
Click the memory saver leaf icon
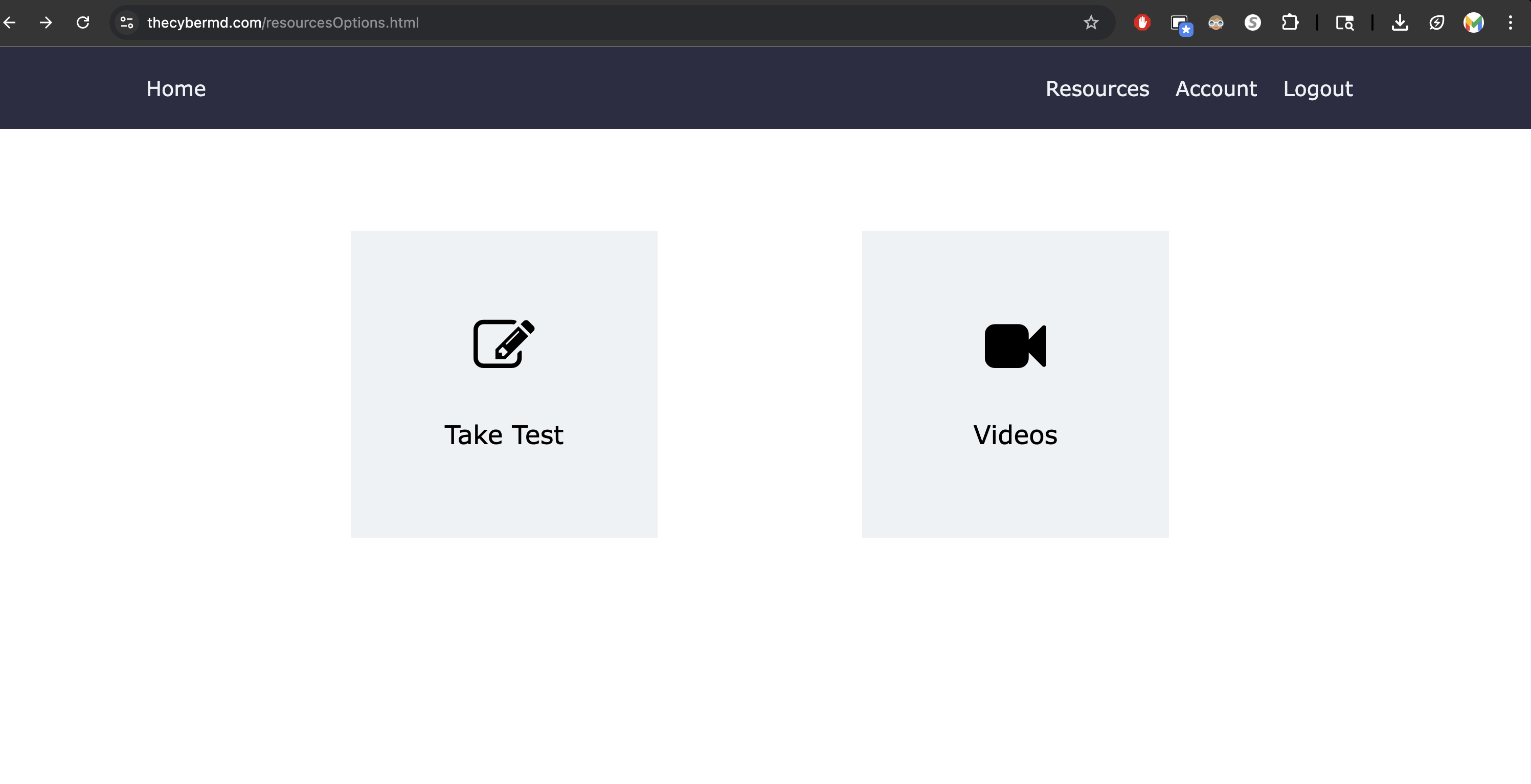pyautogui.click(x=1436, y=22)
